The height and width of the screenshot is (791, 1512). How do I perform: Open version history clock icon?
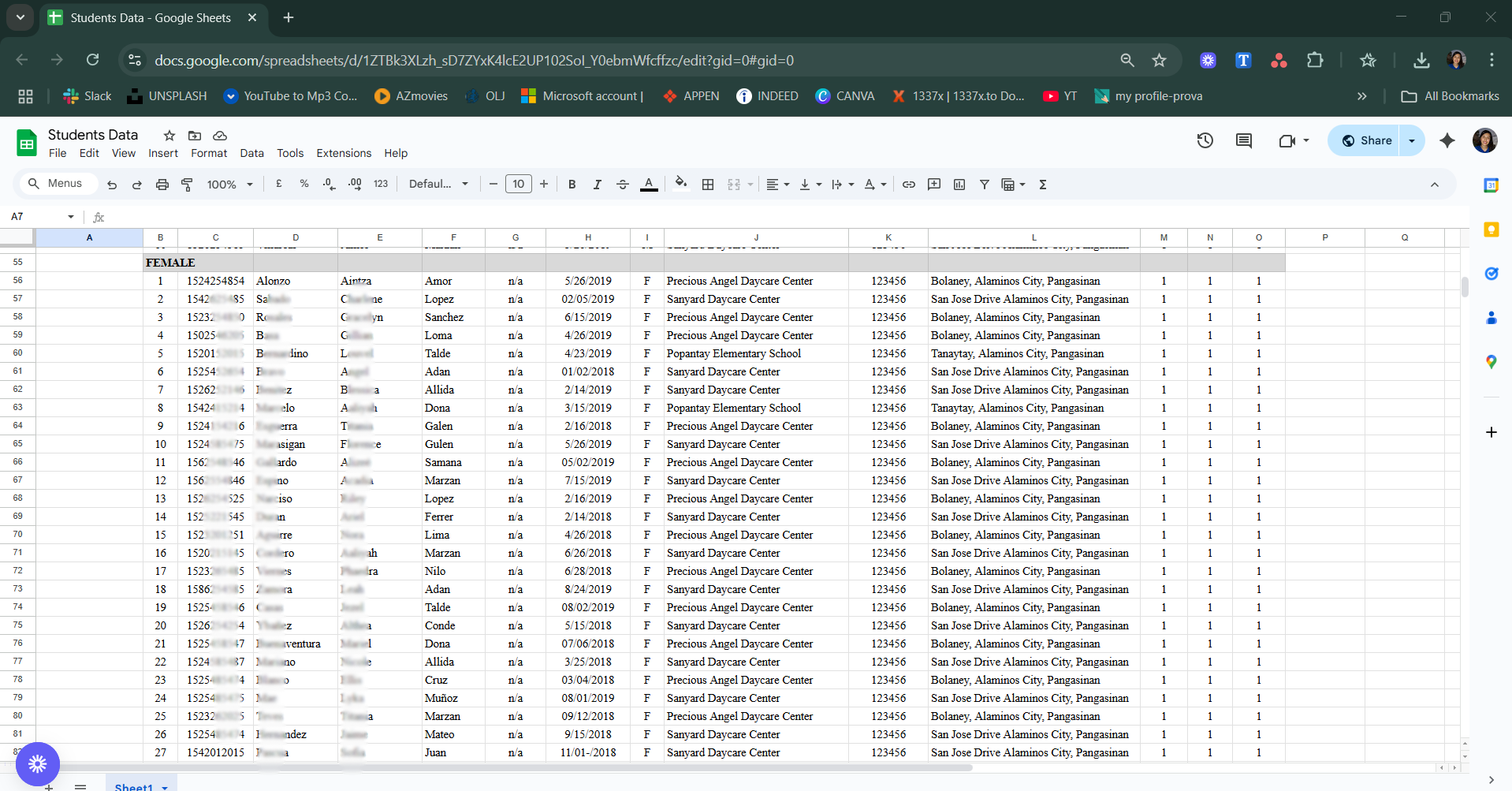tap(1205, 140)
